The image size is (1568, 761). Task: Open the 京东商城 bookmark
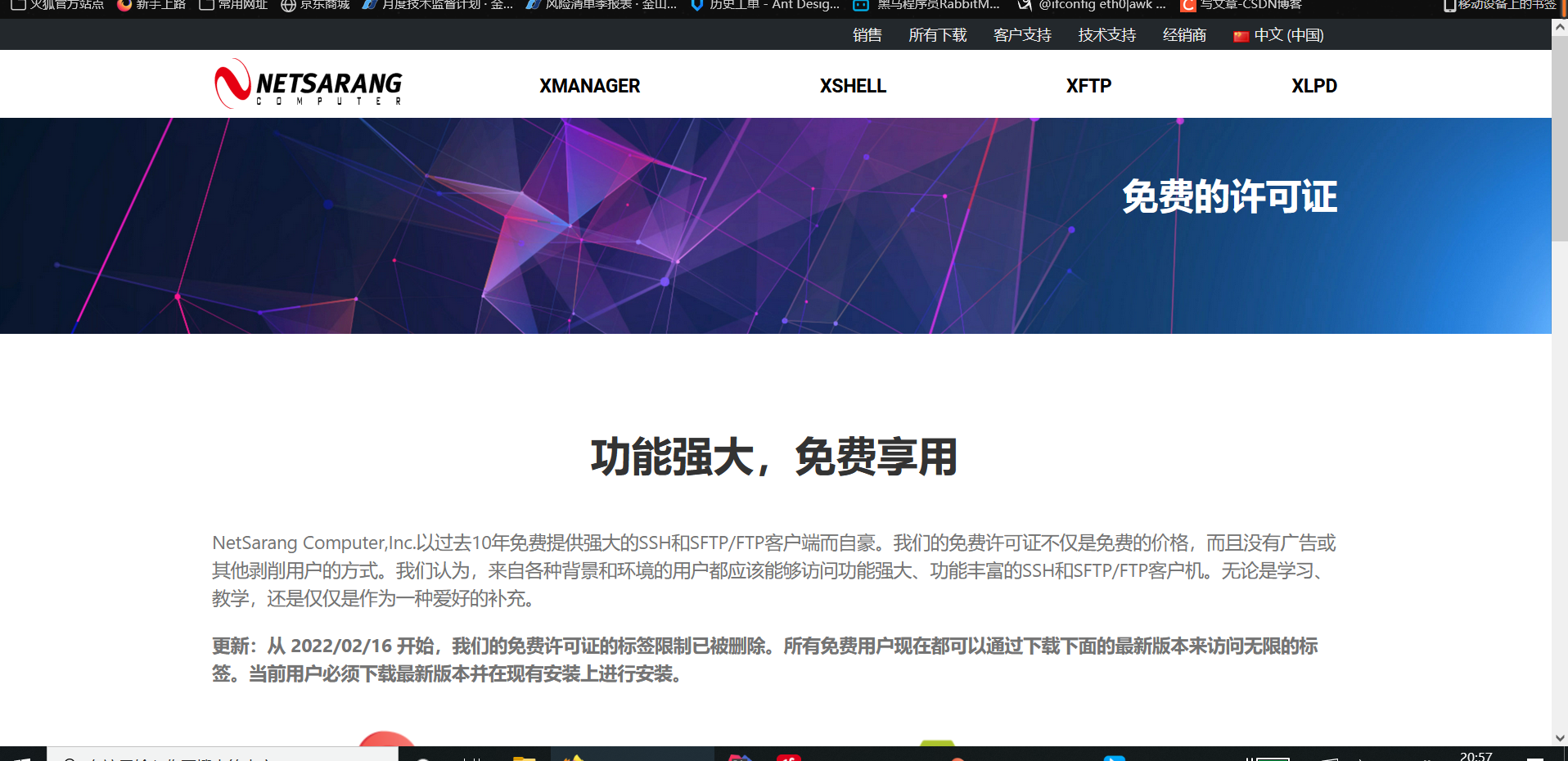pos(315,5)
